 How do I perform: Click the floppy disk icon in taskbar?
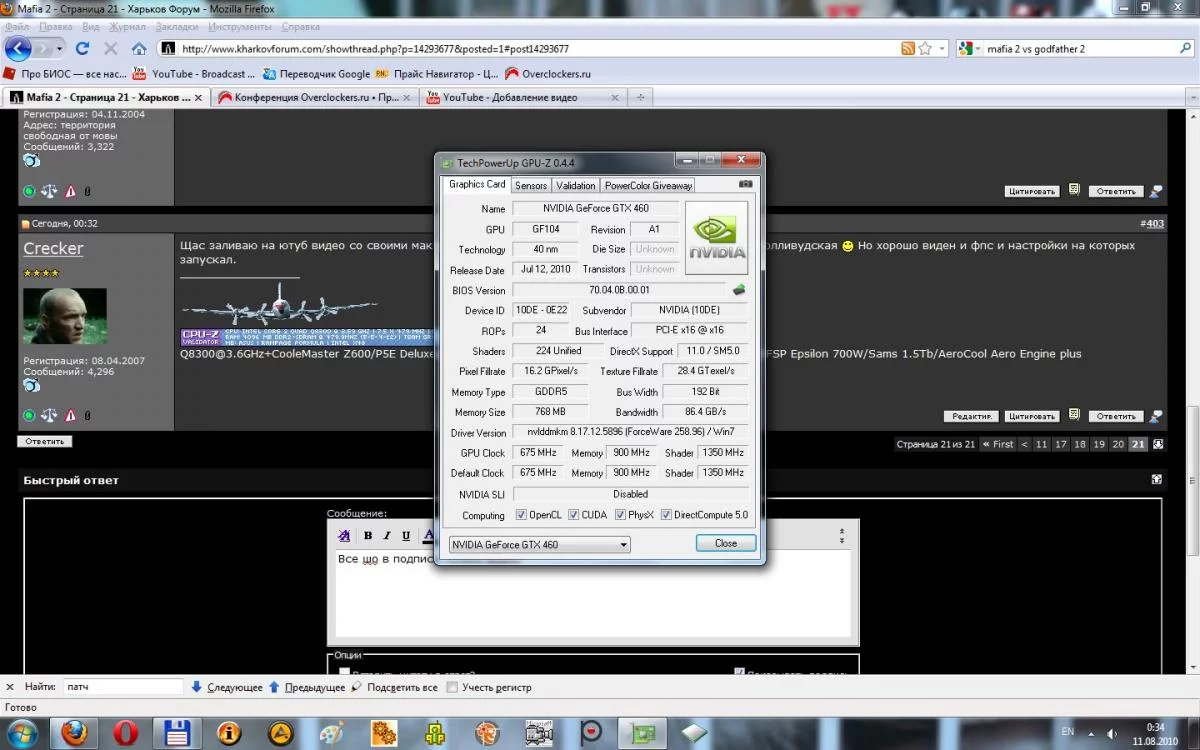pyautogui.click(x=177, y=733)
